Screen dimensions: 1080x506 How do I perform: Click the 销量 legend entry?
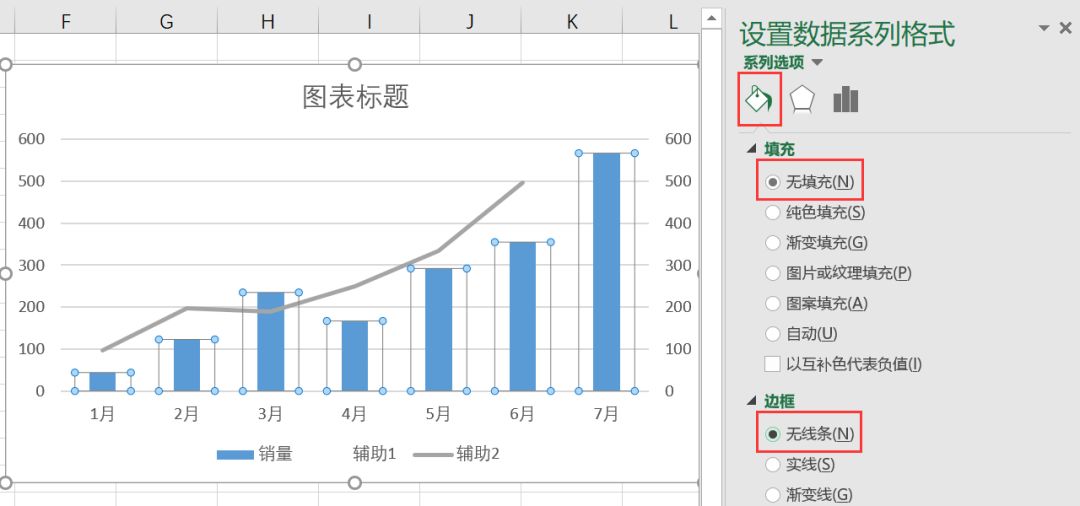255,454
